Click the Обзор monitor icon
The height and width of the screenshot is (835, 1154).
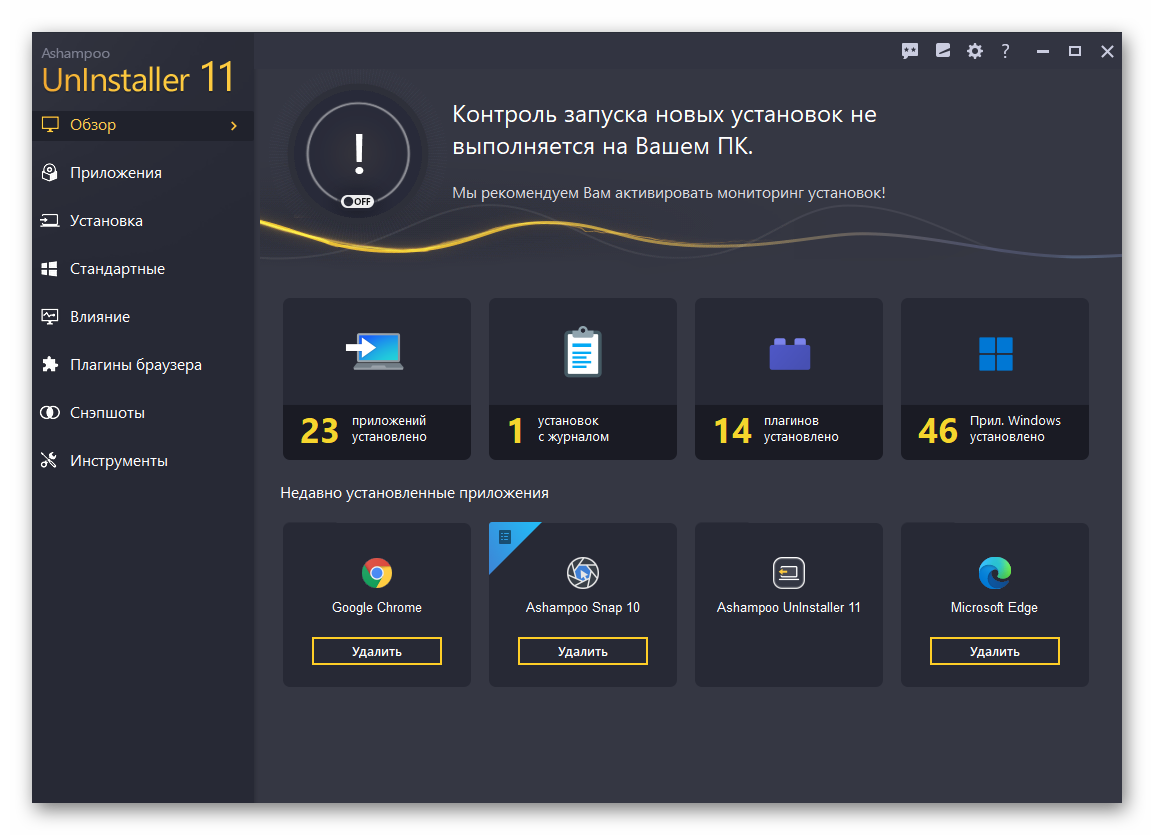(50, 124)
